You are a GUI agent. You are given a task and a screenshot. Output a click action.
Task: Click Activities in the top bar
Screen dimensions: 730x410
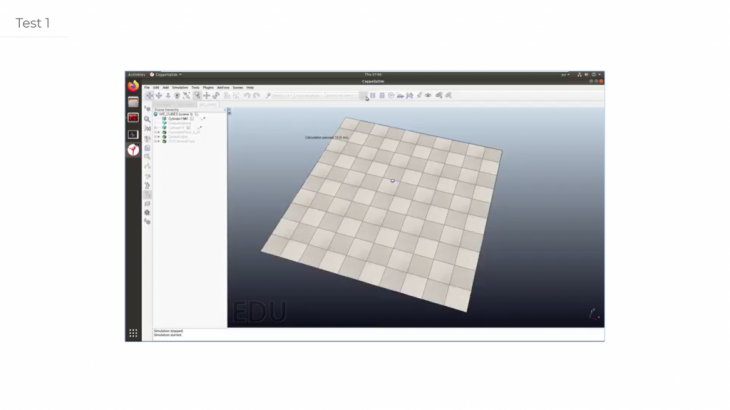tap(136, 74)
